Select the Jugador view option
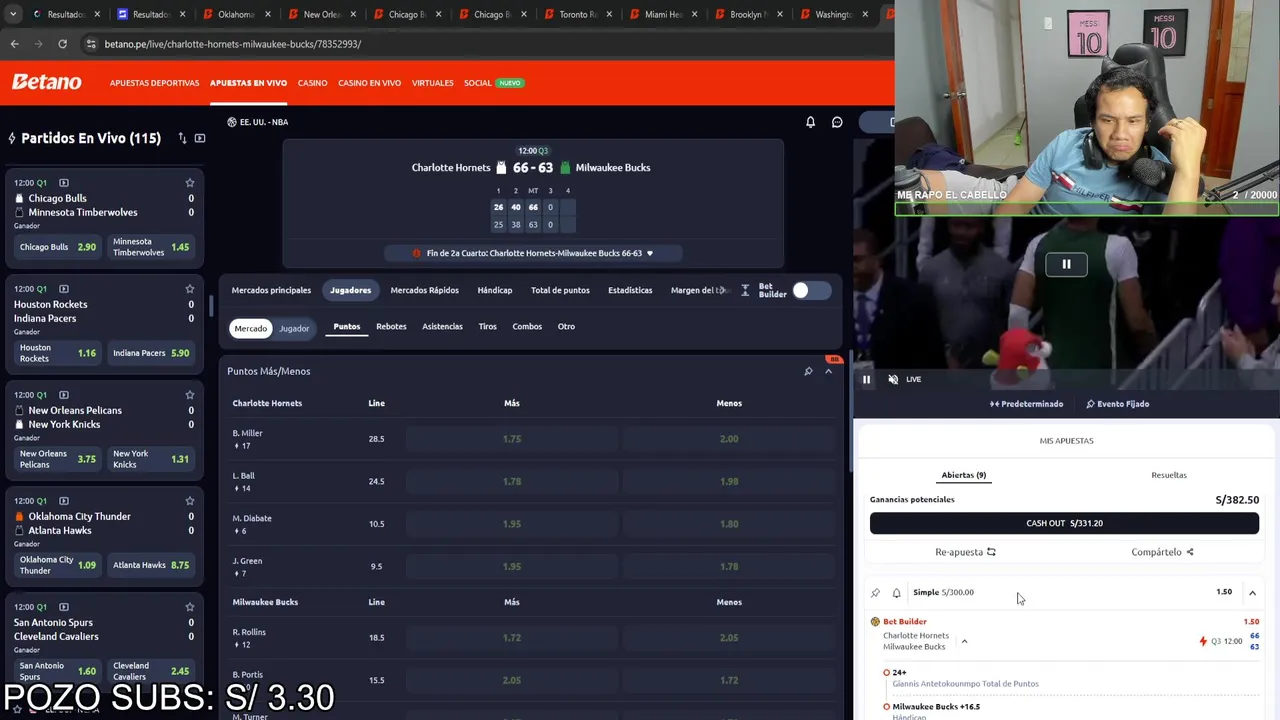This screenshot has width=1280, height=720. click(294, 328)
